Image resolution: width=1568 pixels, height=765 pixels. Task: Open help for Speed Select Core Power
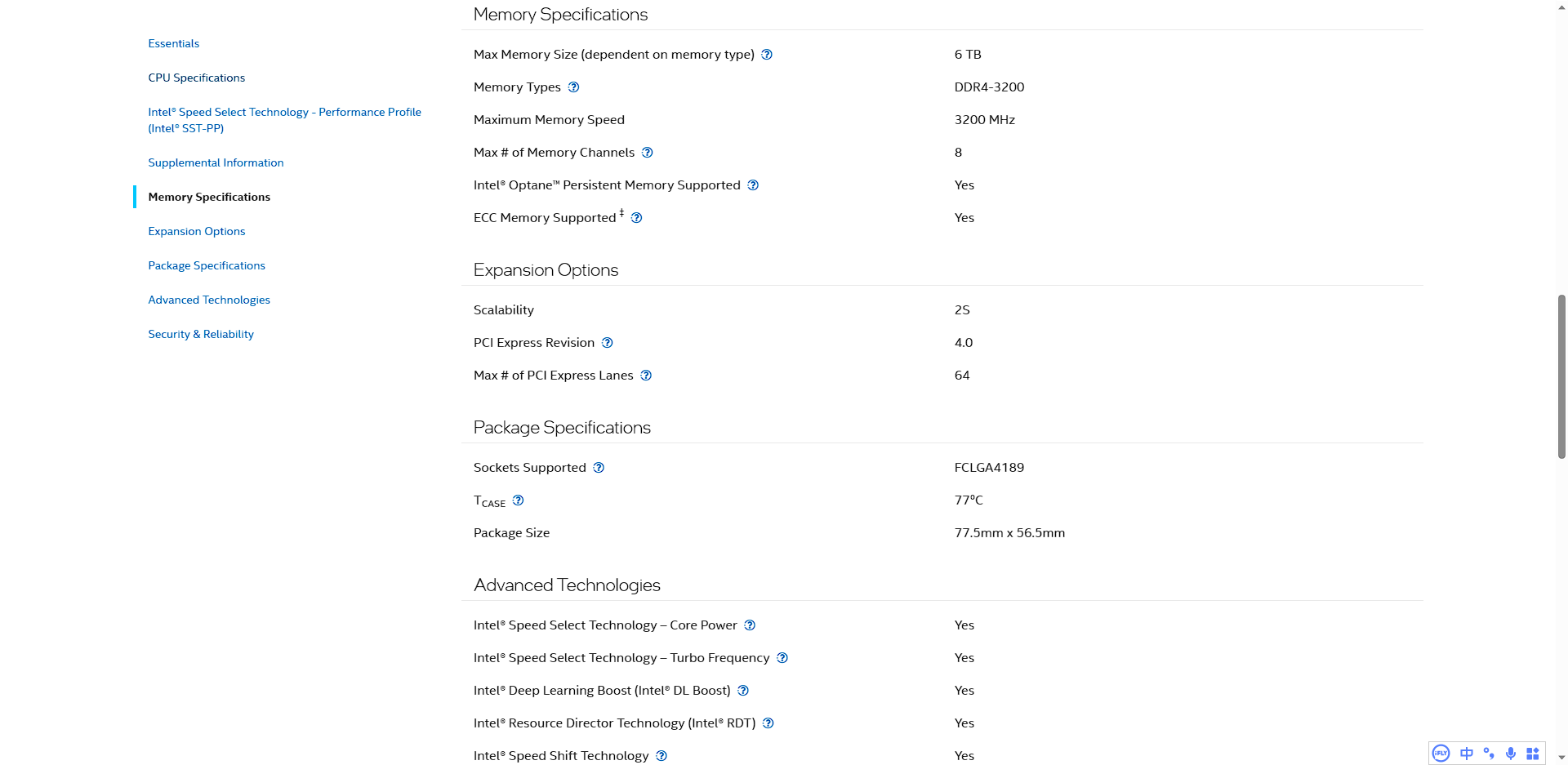point(750,625)
